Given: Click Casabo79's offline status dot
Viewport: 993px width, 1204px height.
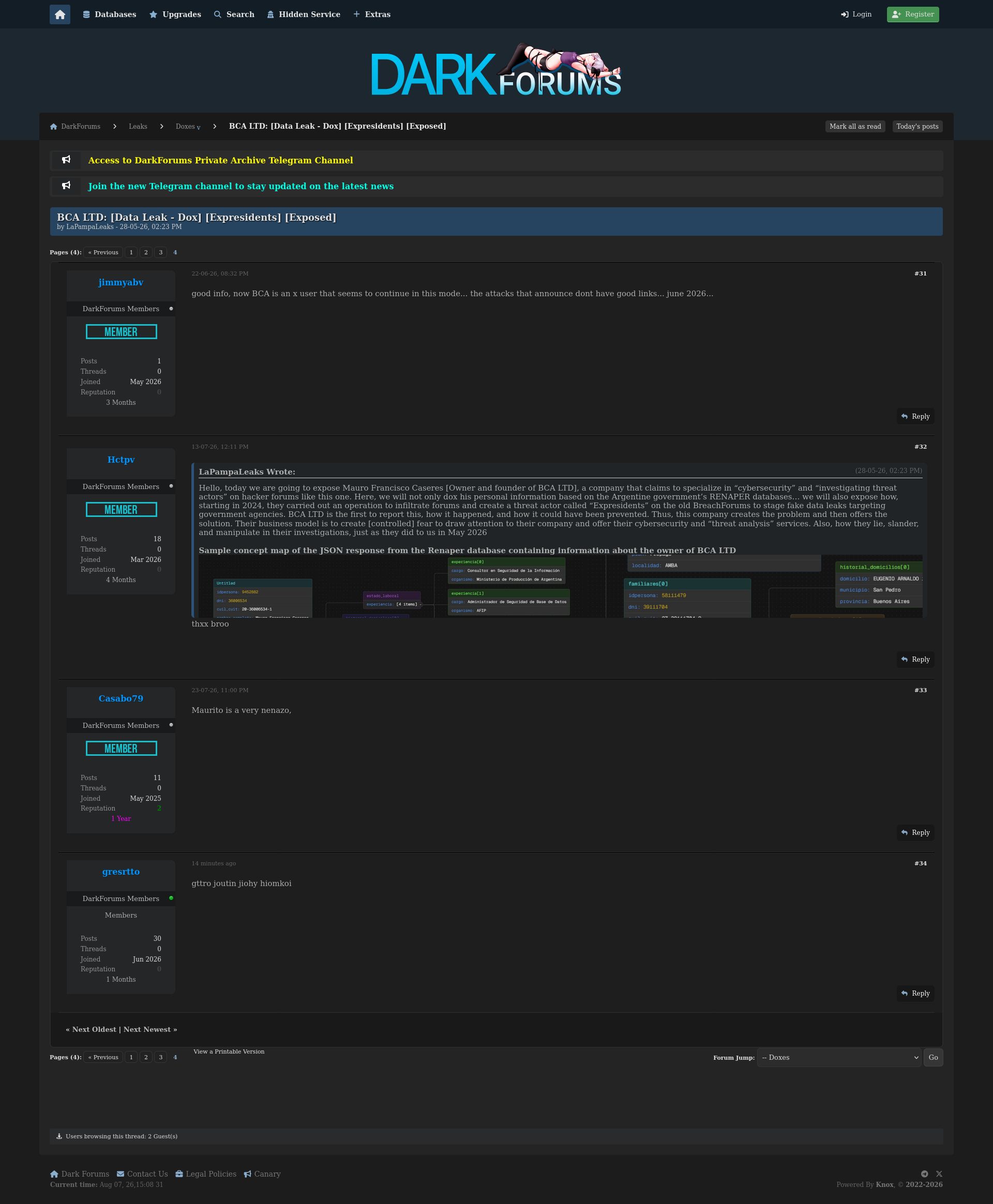Looking at the screenshot, I should coord(171,725).
